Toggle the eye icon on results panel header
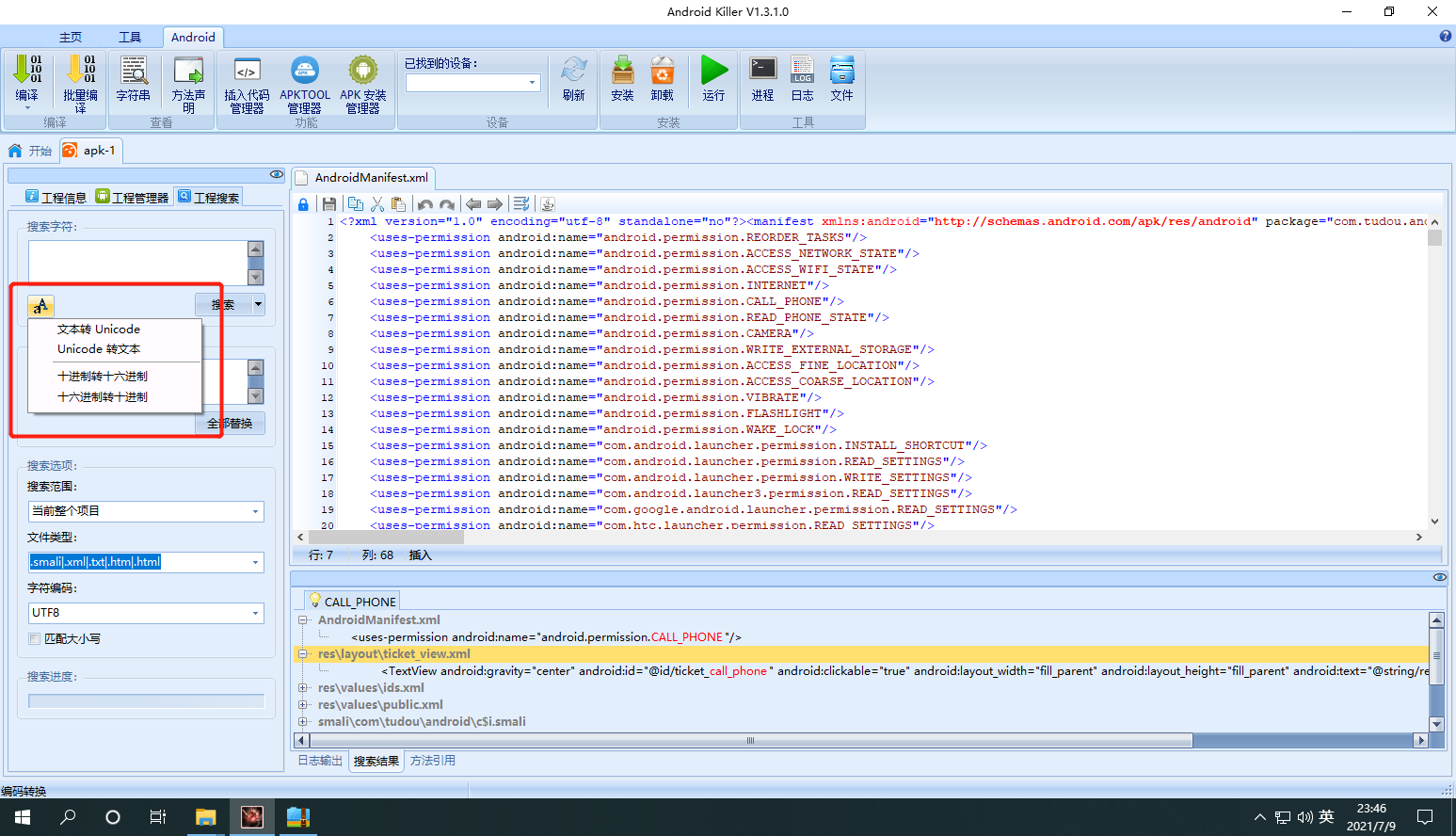Image resolution: width=1456 pixels, height=836 pixels. pos(1439,577)
